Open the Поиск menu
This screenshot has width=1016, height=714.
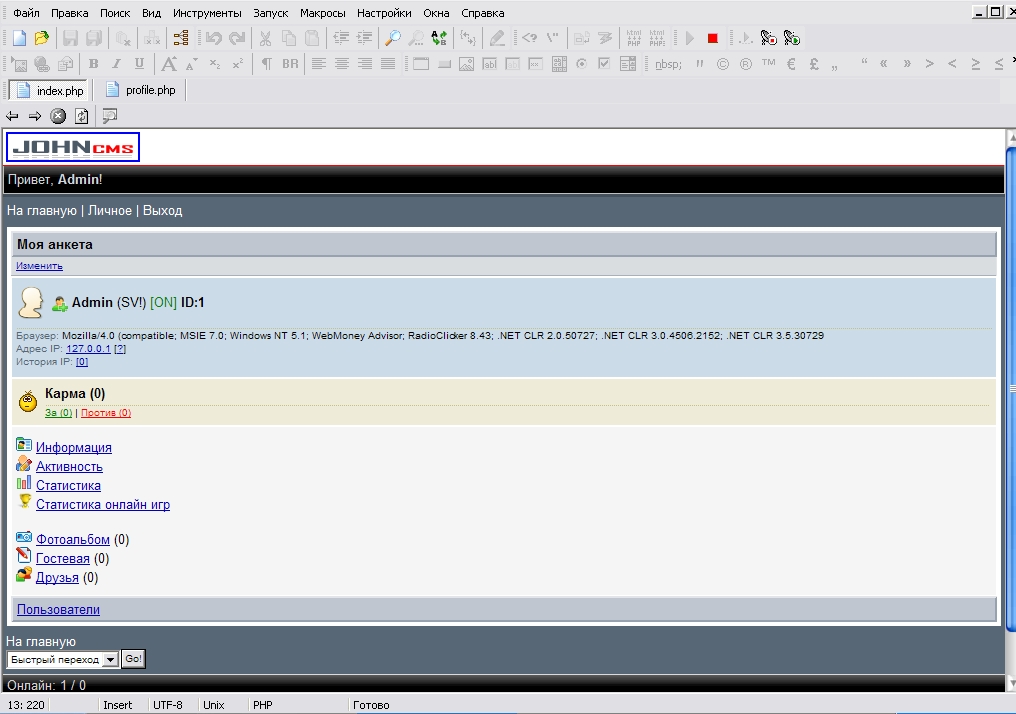click(115, 13)
